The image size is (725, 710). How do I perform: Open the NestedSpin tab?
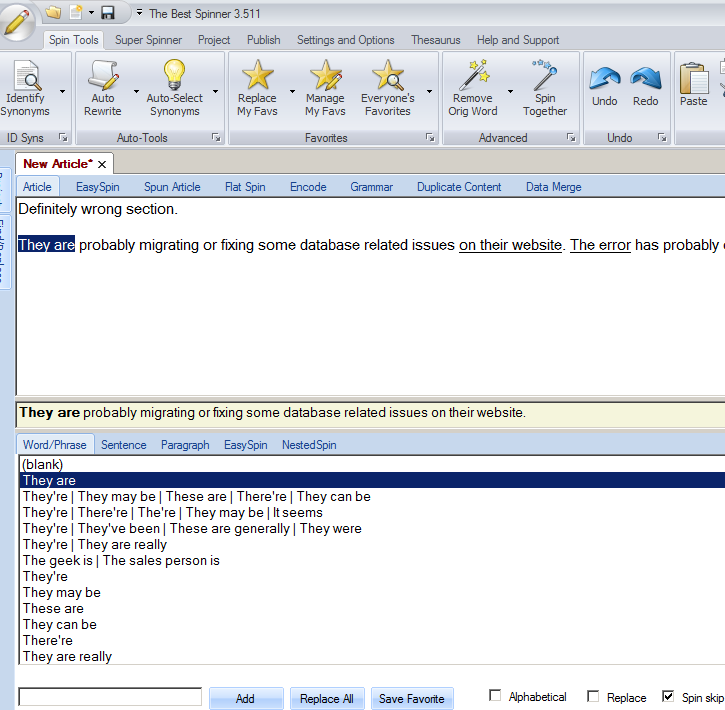[x=309, y=445]
